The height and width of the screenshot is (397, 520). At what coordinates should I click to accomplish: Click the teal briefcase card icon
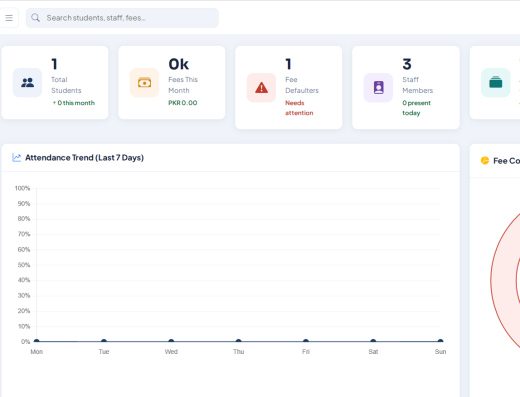496,83
